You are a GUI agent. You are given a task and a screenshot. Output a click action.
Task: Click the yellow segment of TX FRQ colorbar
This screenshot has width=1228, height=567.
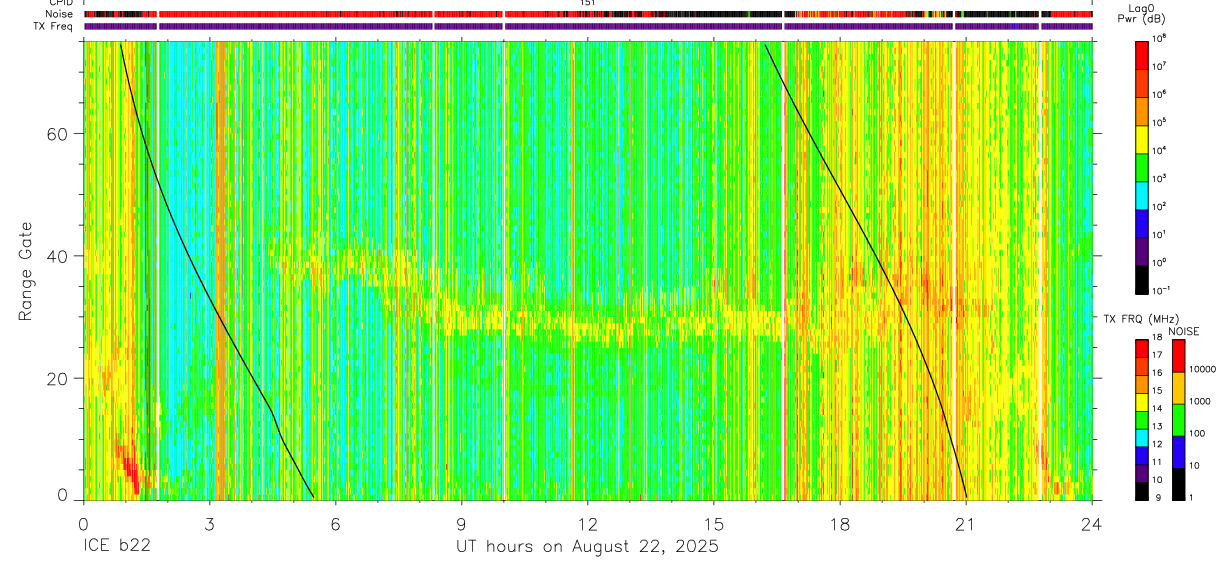pos(1142,402)
